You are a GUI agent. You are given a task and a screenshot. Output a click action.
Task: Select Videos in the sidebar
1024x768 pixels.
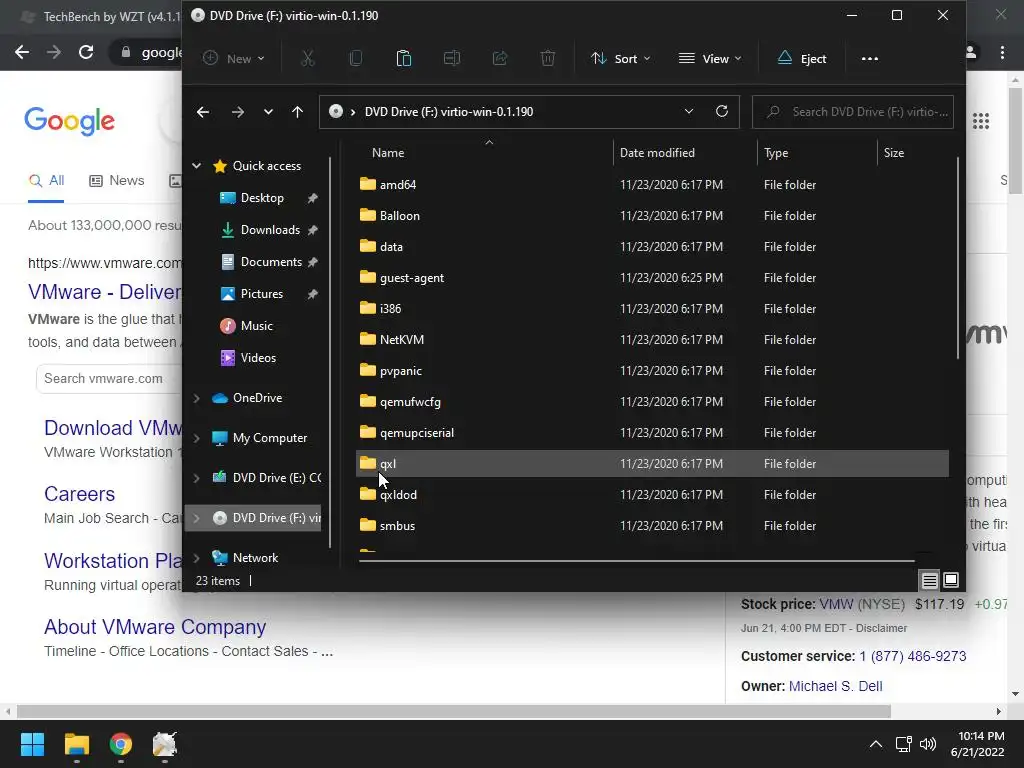(258, 358)
